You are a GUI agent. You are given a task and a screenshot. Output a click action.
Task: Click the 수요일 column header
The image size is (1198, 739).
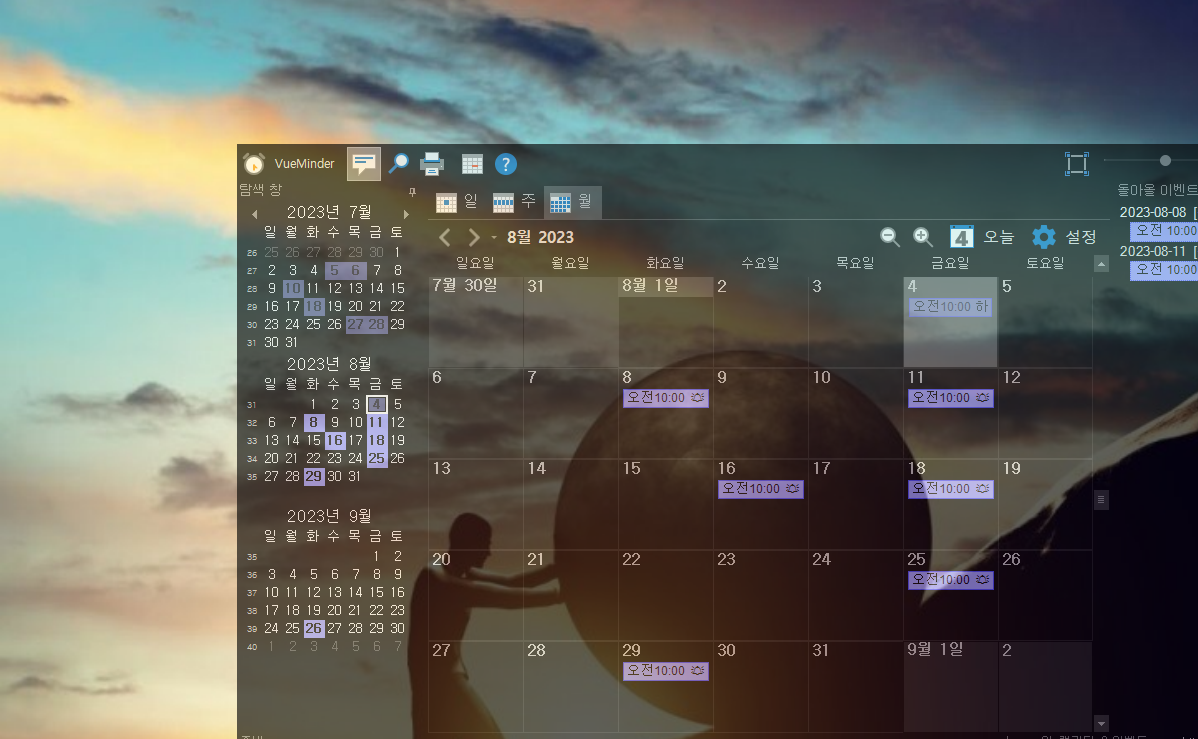(x=760, y=263)
